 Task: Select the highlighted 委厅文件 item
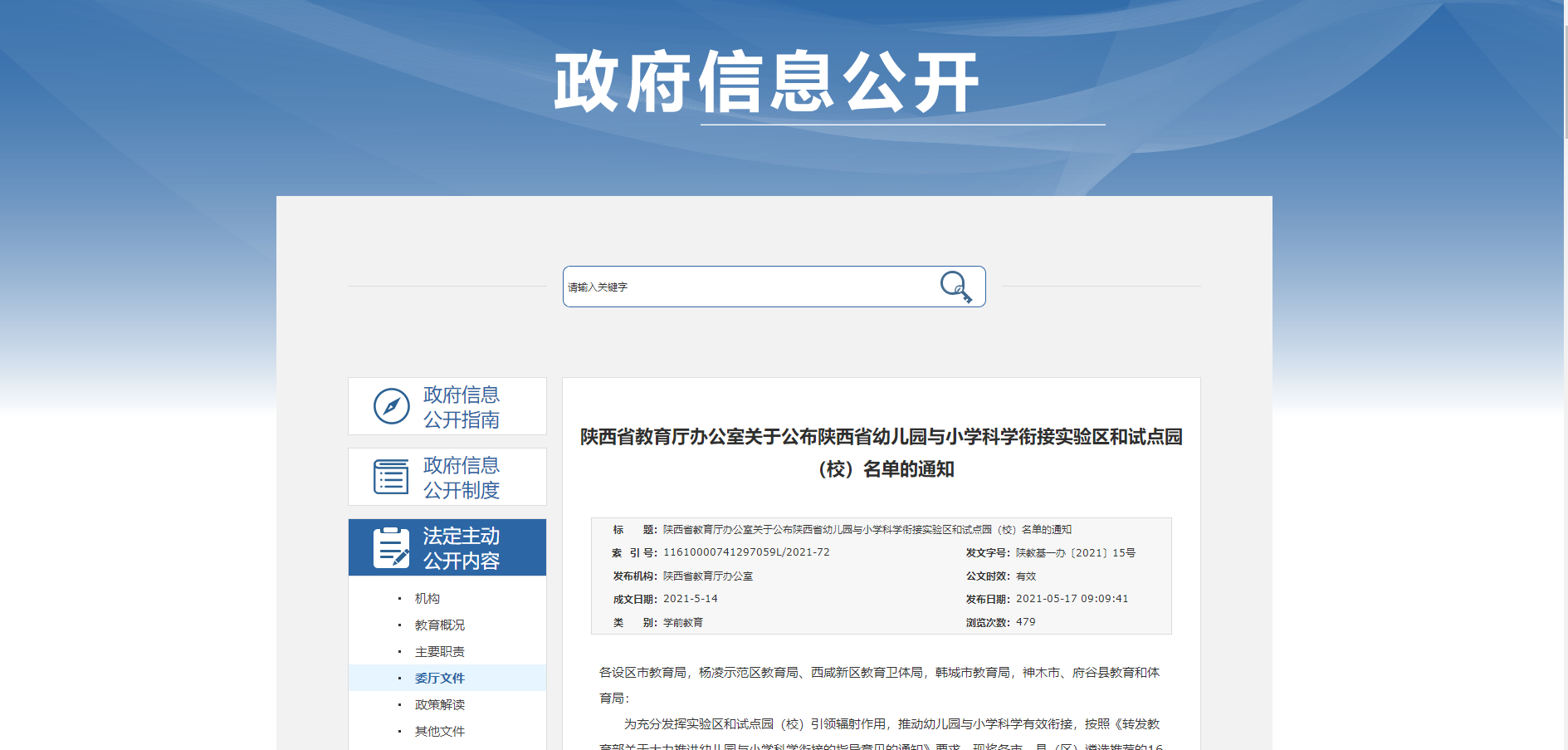click(447, 678)
